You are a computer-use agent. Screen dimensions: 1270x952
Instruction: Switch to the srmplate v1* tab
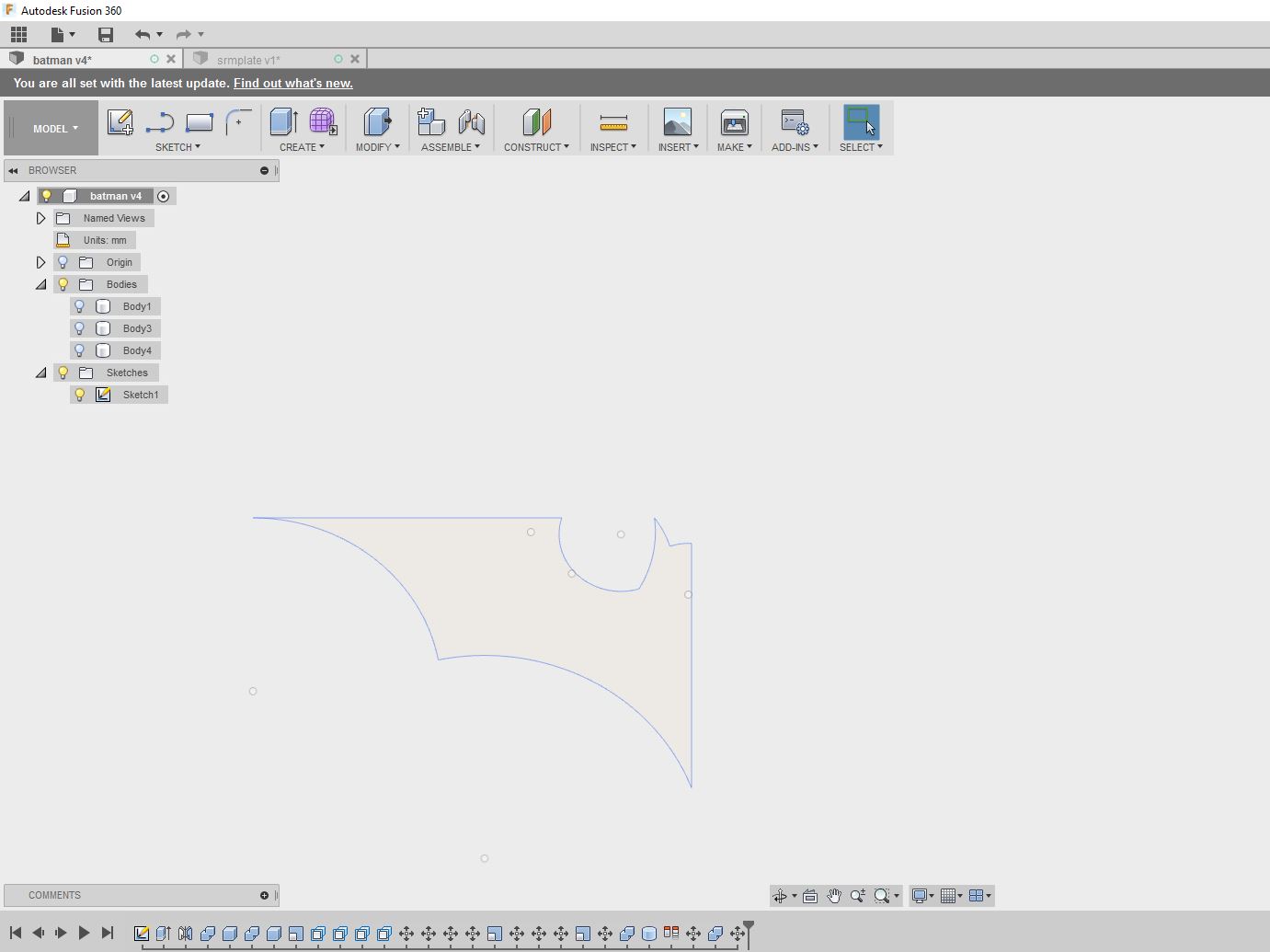tap(248, 60)
